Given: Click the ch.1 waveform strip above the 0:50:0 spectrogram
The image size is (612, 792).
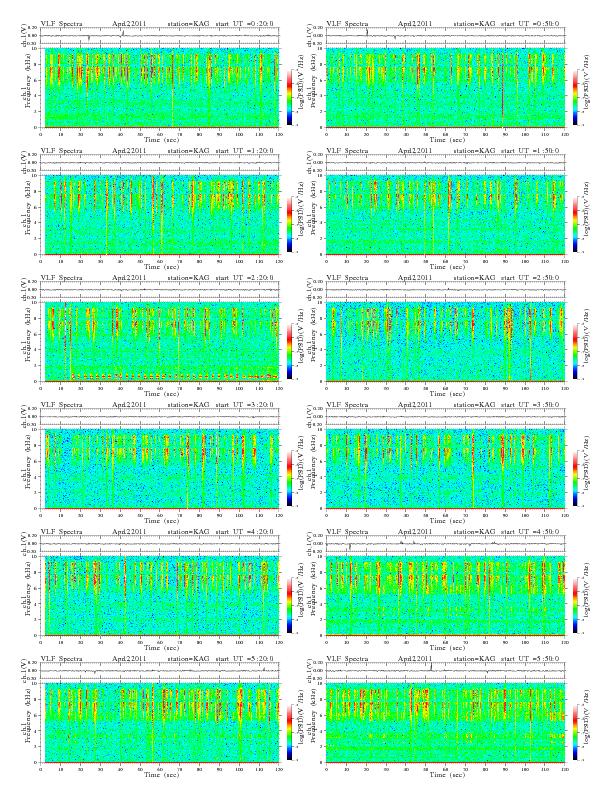Looking at the screenshot, I should point(445,36).
